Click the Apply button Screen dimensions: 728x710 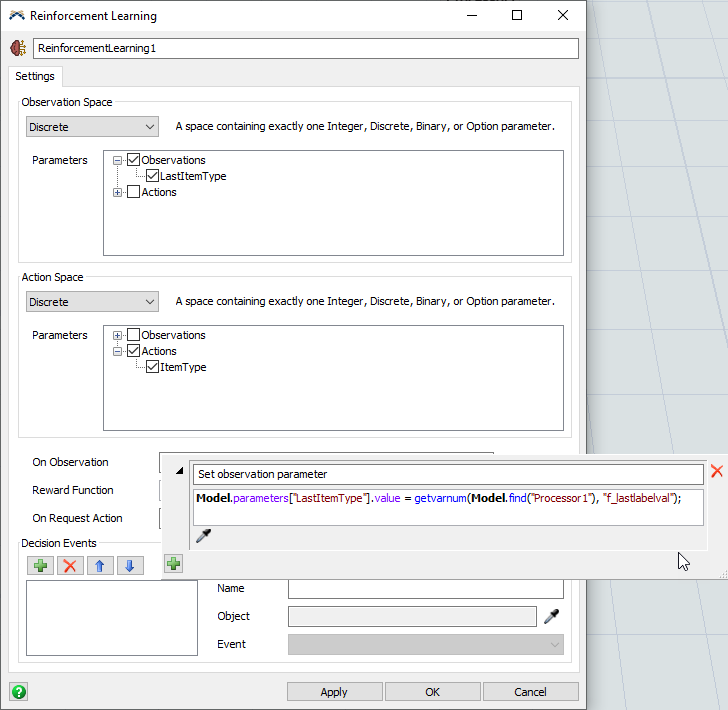point(334,692)
